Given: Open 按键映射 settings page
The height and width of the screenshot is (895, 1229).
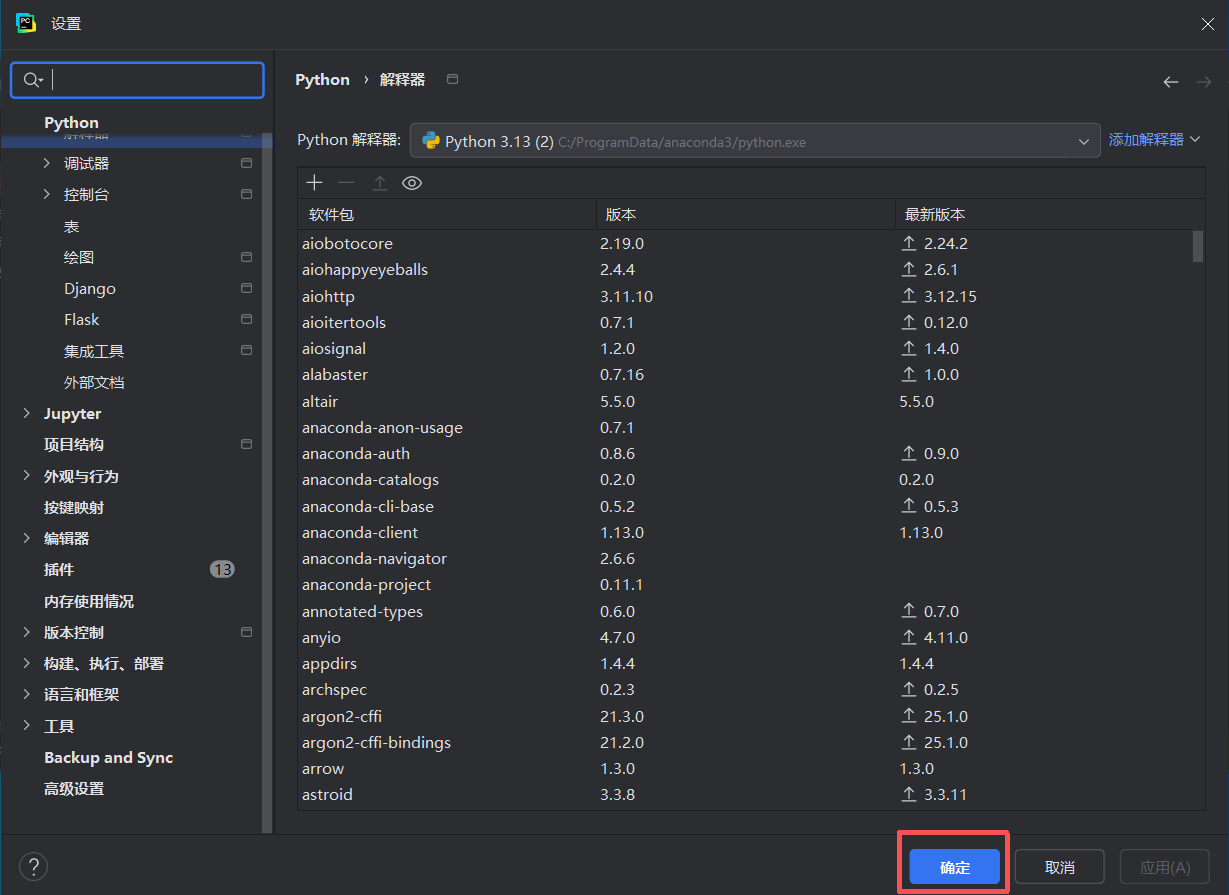Looking at the screenshot, I should 74,507.
